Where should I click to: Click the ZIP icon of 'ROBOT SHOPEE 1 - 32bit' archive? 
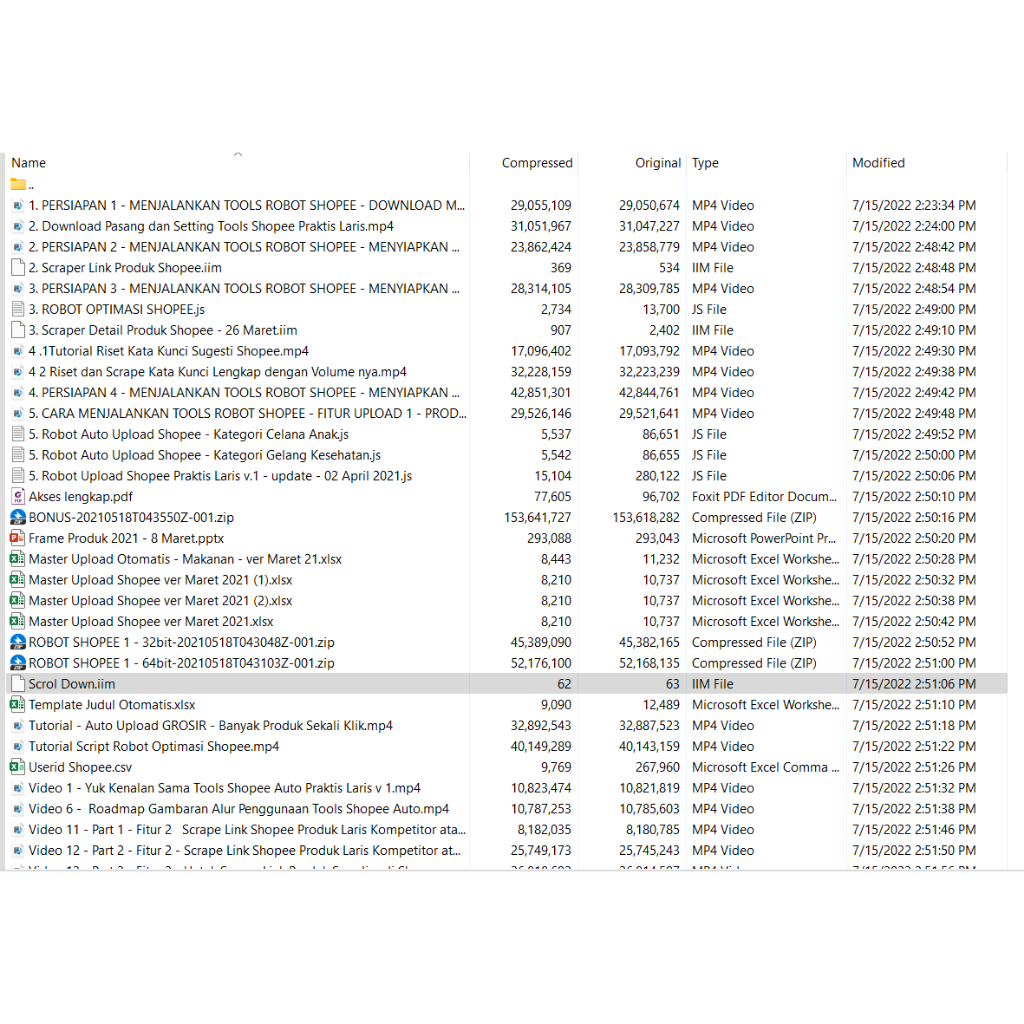(18, 642)
